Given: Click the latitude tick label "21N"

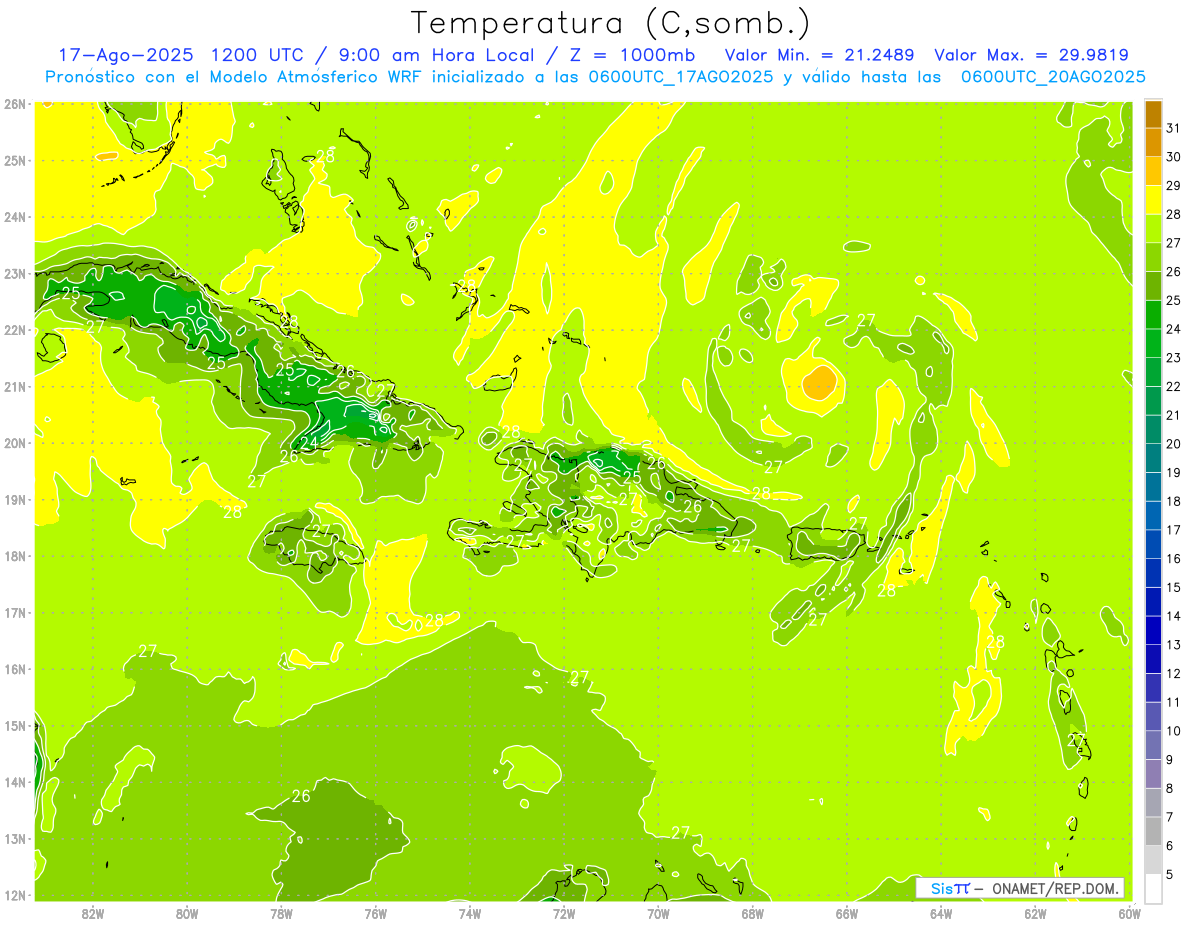Looking at the screenshot, I should coord(14,387).
